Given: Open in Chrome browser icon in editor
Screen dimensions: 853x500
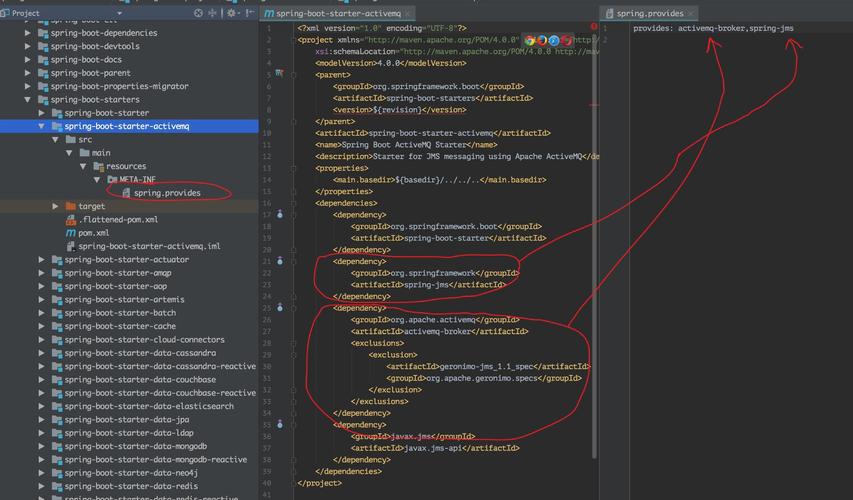Looking at the screenshot, I should 529,40.
